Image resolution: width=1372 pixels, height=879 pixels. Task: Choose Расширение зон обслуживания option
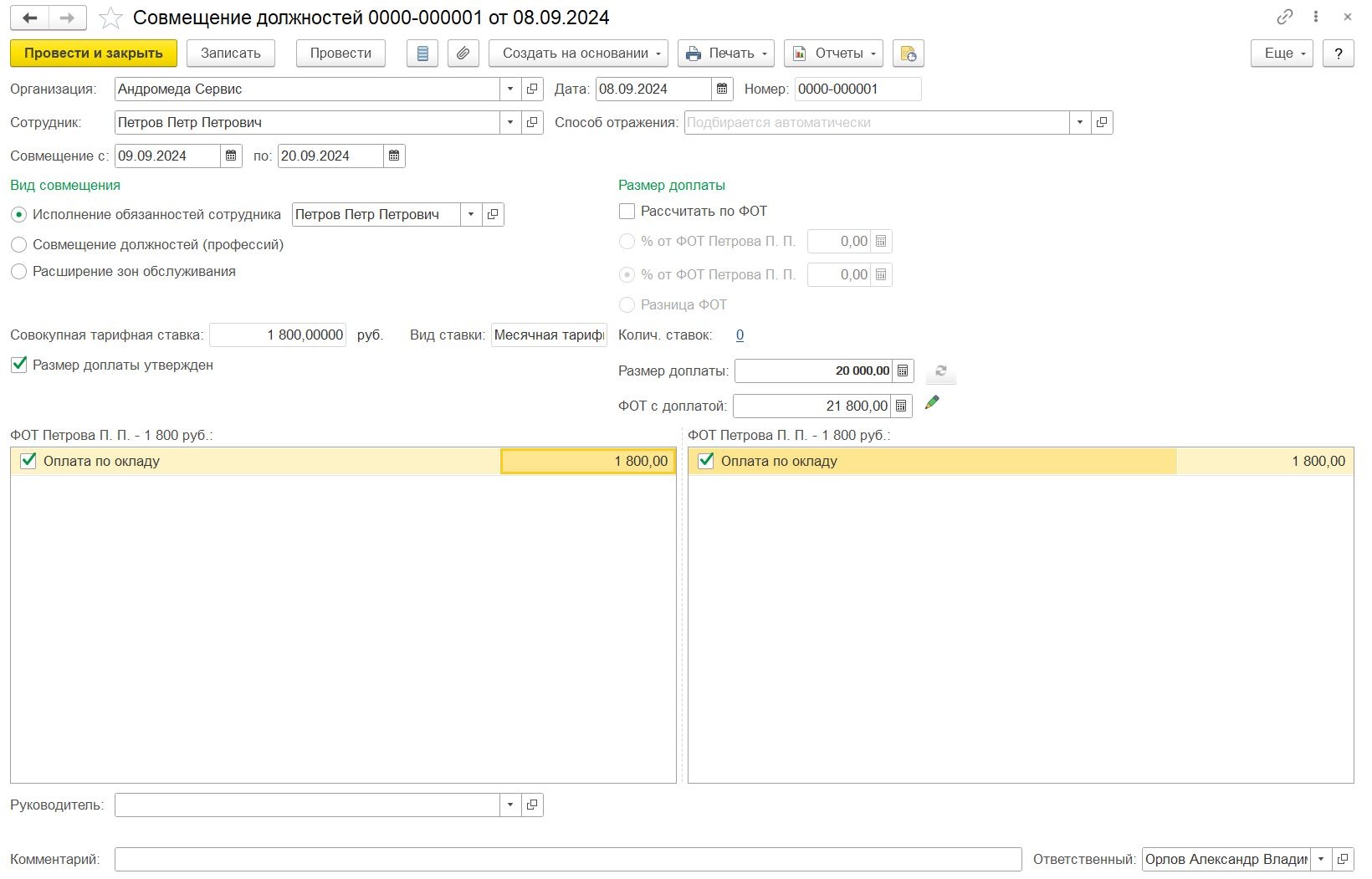(x=19, y=272)
